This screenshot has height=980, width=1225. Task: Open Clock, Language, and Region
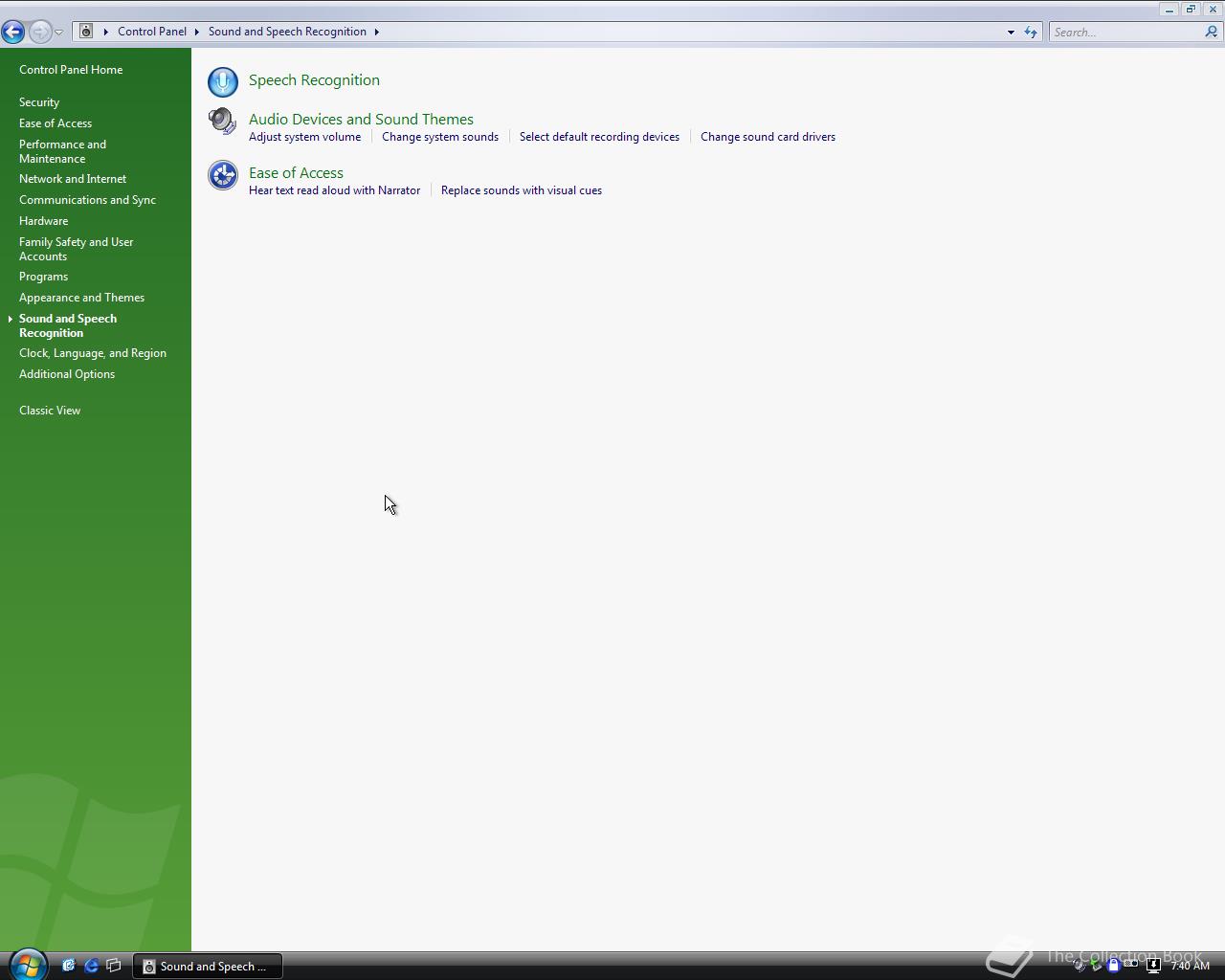(93, 353)
